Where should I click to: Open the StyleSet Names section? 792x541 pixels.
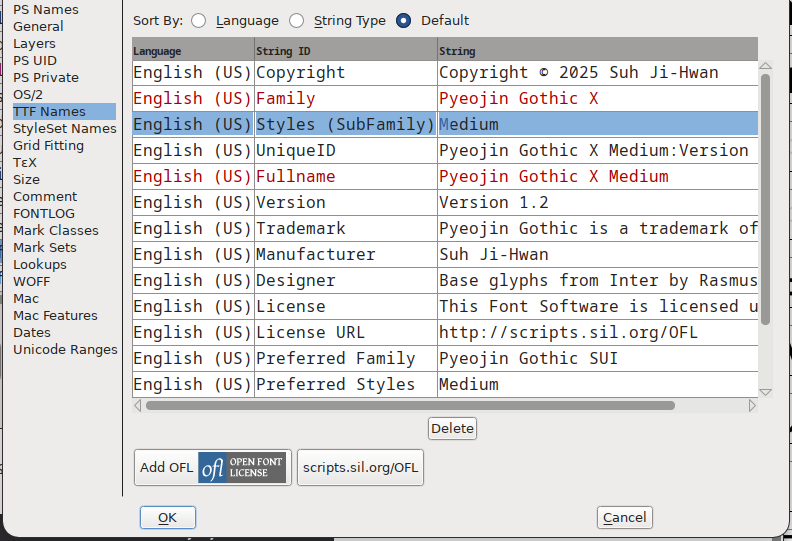[65, 128]
